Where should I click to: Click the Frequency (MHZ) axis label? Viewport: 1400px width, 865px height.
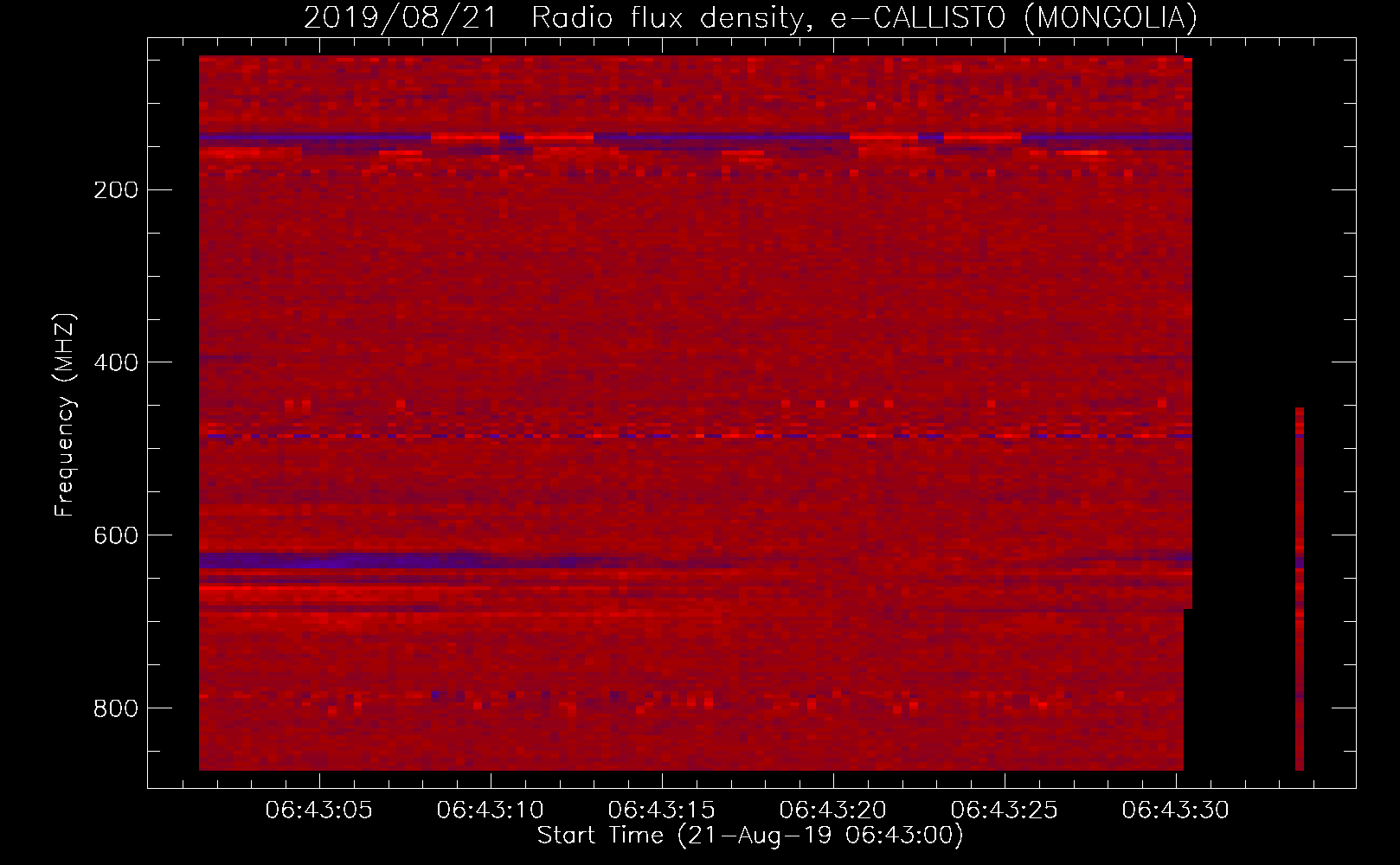pos(65,415)
